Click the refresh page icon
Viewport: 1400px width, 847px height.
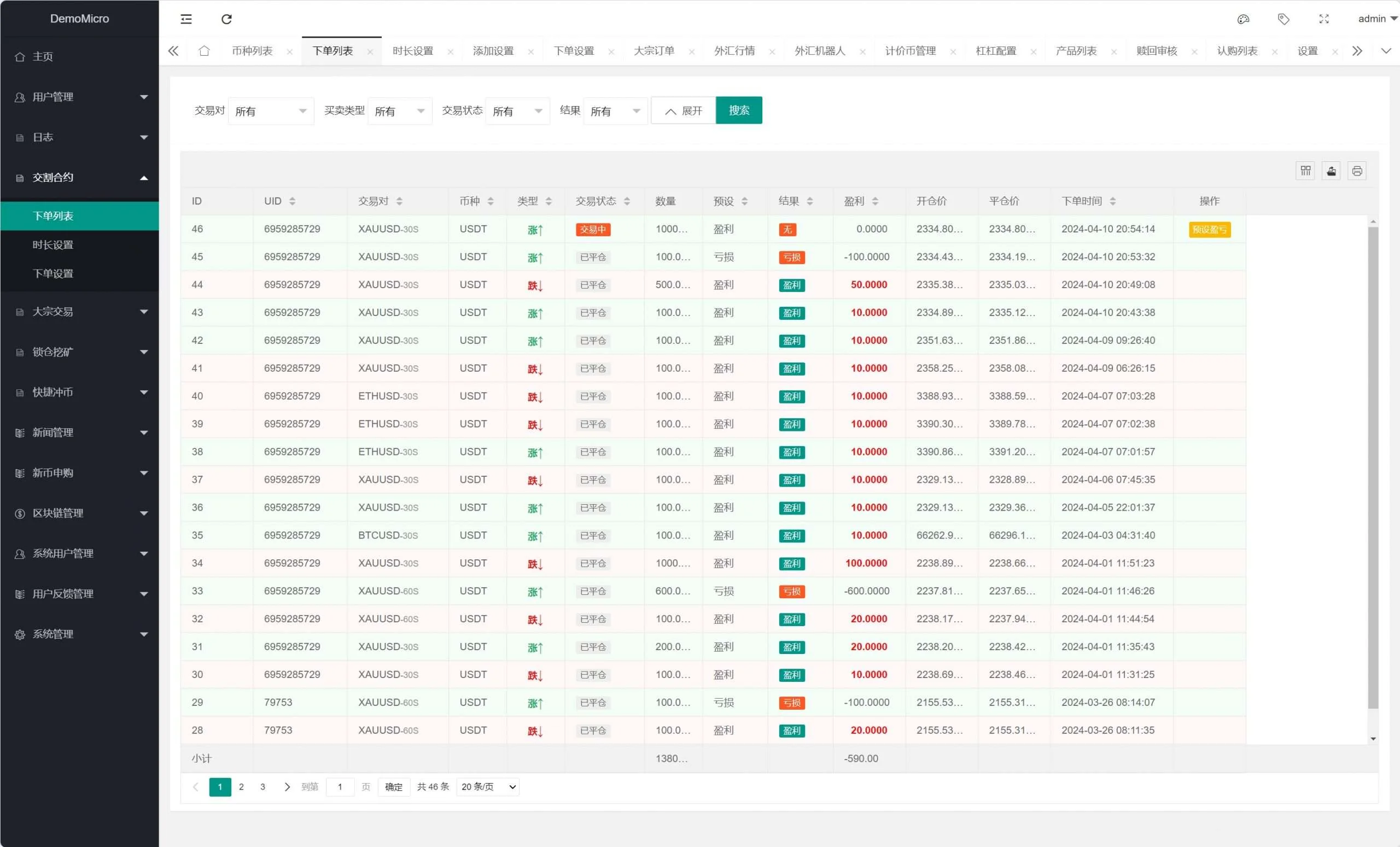[x=226, y=19]
